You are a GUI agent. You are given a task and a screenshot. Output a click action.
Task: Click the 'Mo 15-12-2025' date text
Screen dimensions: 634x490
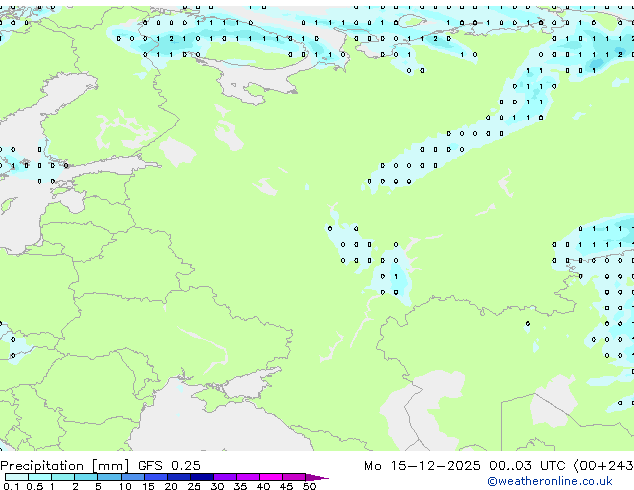pos(422,465)
